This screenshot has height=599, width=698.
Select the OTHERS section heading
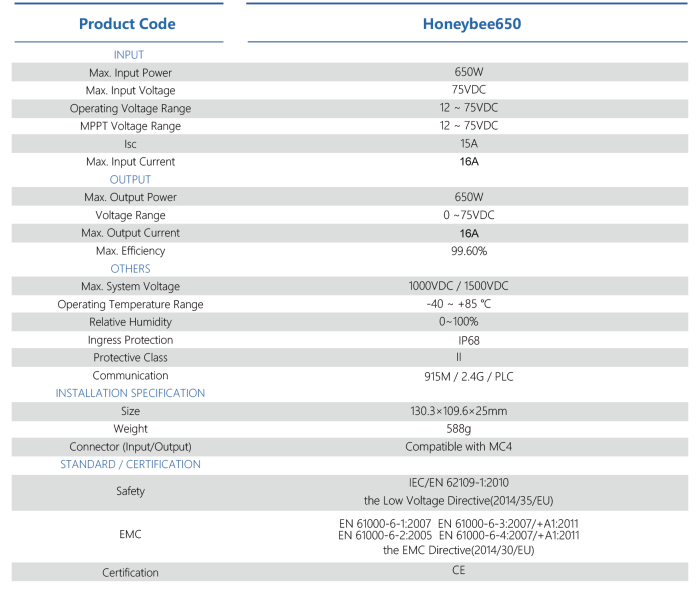pyautogui.click(x=130, y=269)
